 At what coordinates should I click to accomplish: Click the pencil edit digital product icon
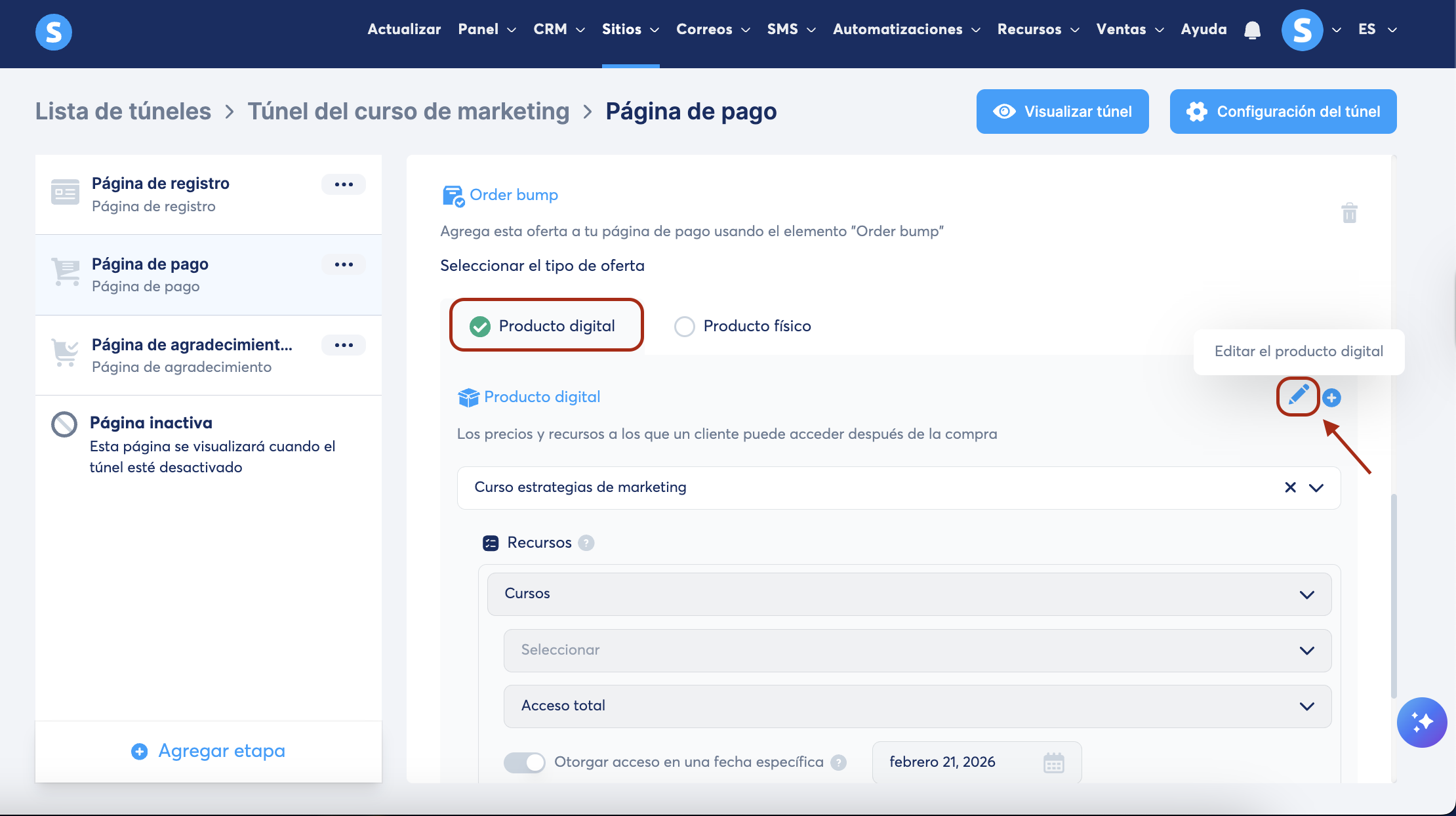click(1298, 396)
